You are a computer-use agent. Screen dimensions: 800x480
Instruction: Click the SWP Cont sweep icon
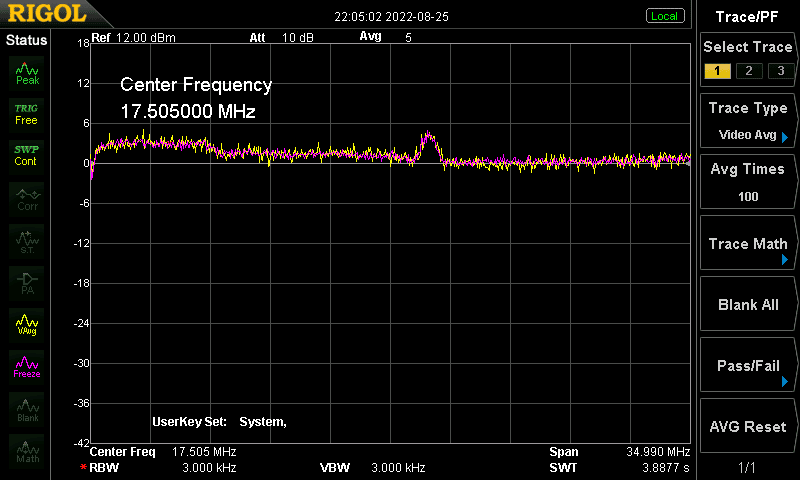(27, 156)
